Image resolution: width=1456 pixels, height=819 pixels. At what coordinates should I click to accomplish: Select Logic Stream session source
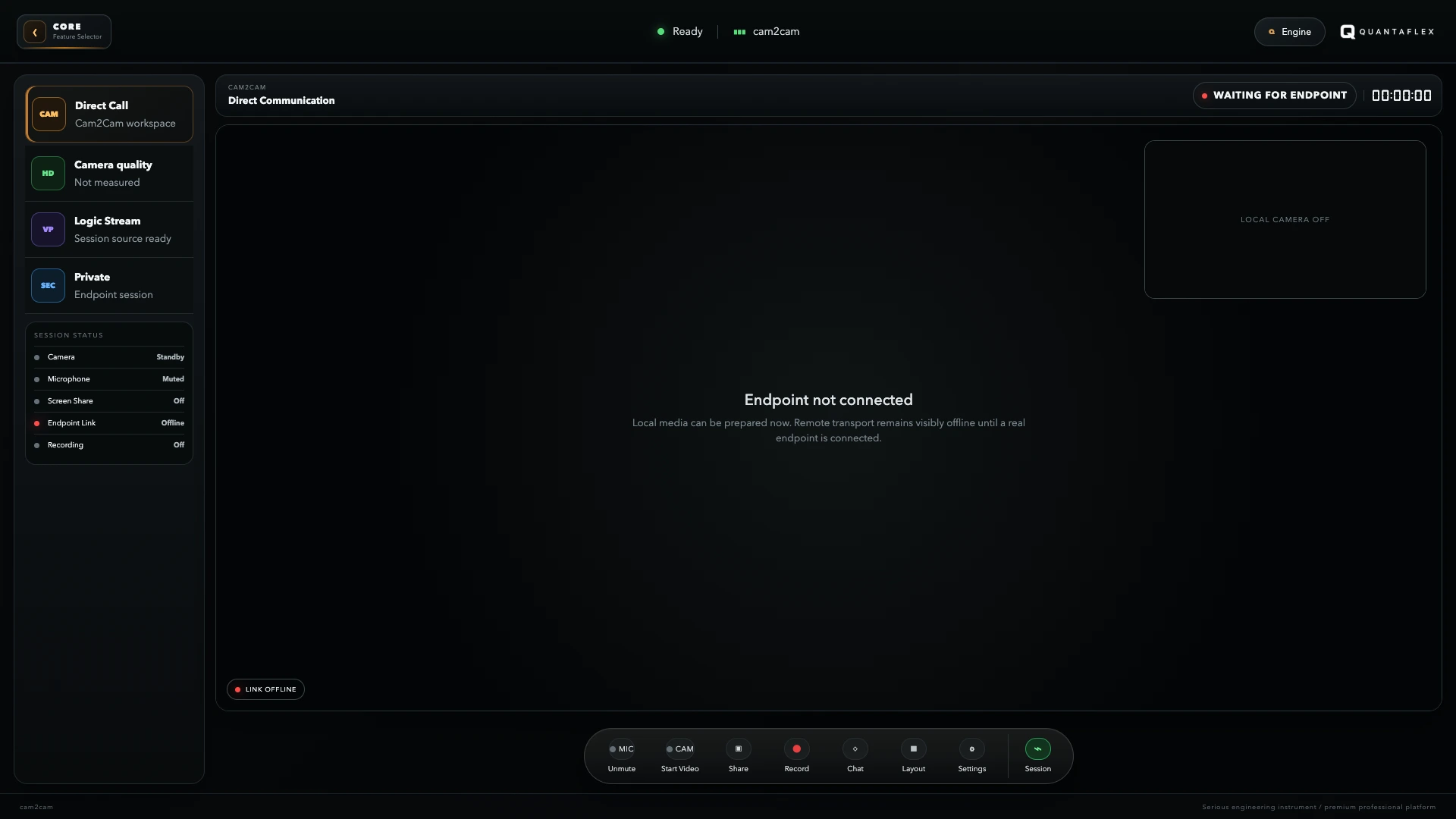tap(109, 230)
